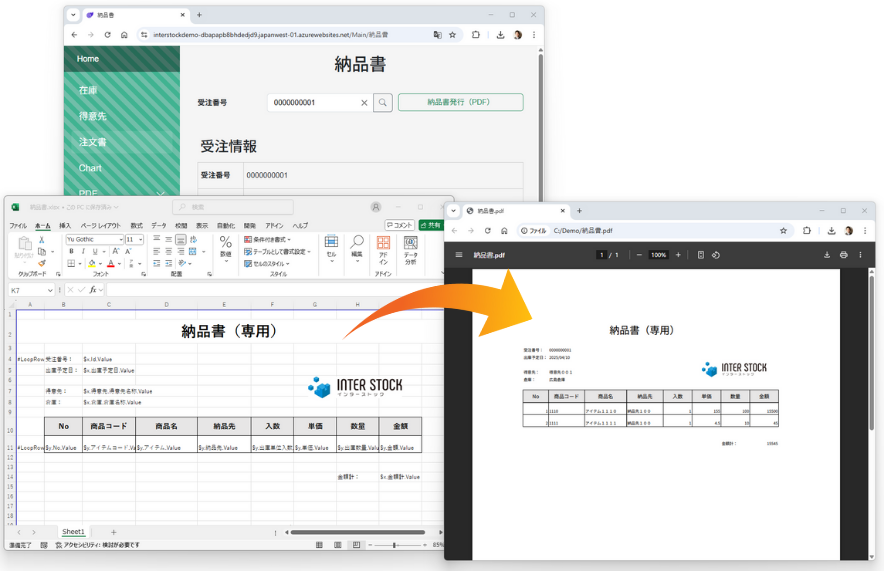The width and height of the screenshot is (885, 572).
Task: Select 得意先 in the green sidebar menu
Action: (x=94, y=116)
